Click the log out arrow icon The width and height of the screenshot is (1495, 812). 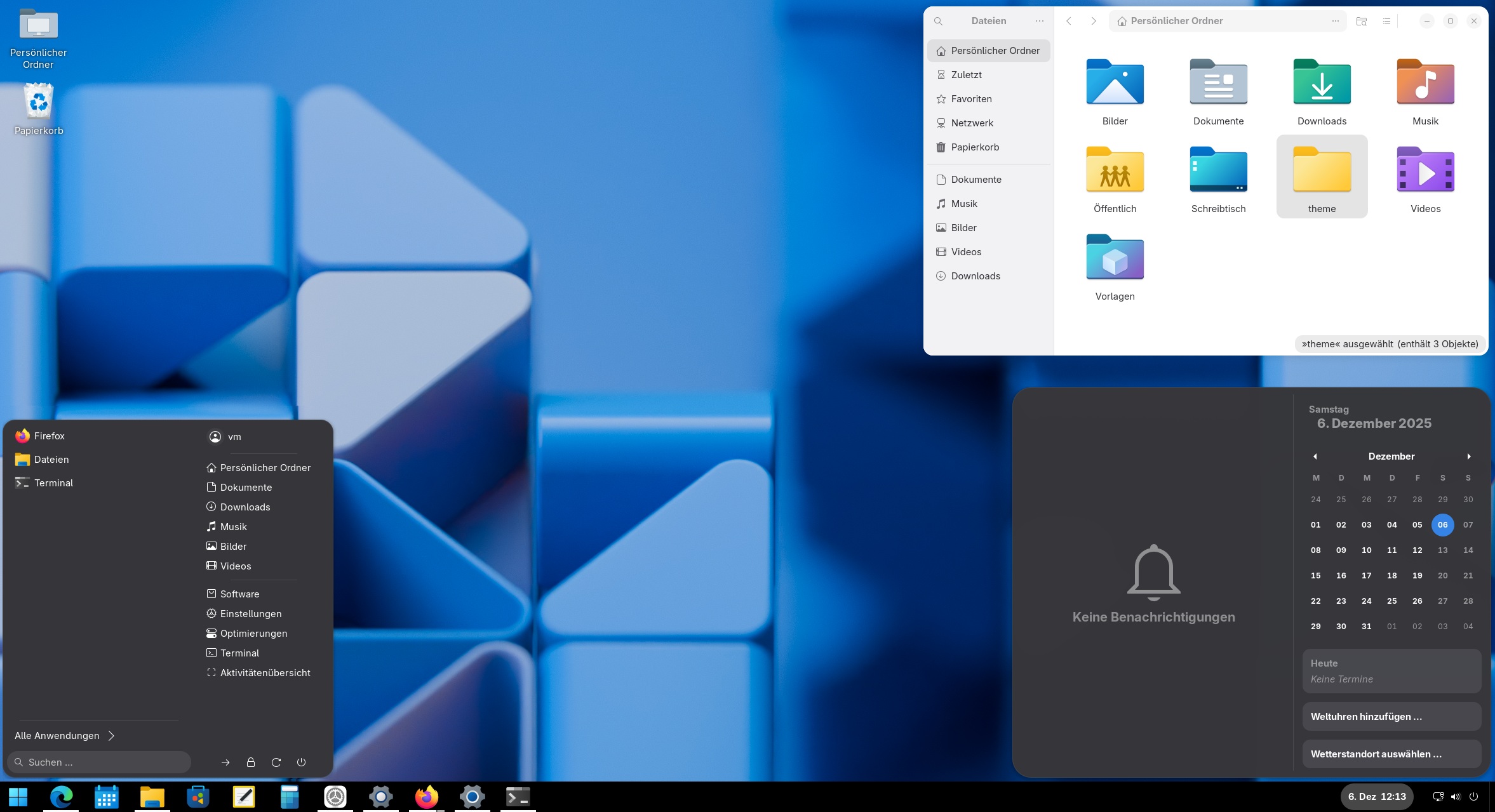point(225,762)
